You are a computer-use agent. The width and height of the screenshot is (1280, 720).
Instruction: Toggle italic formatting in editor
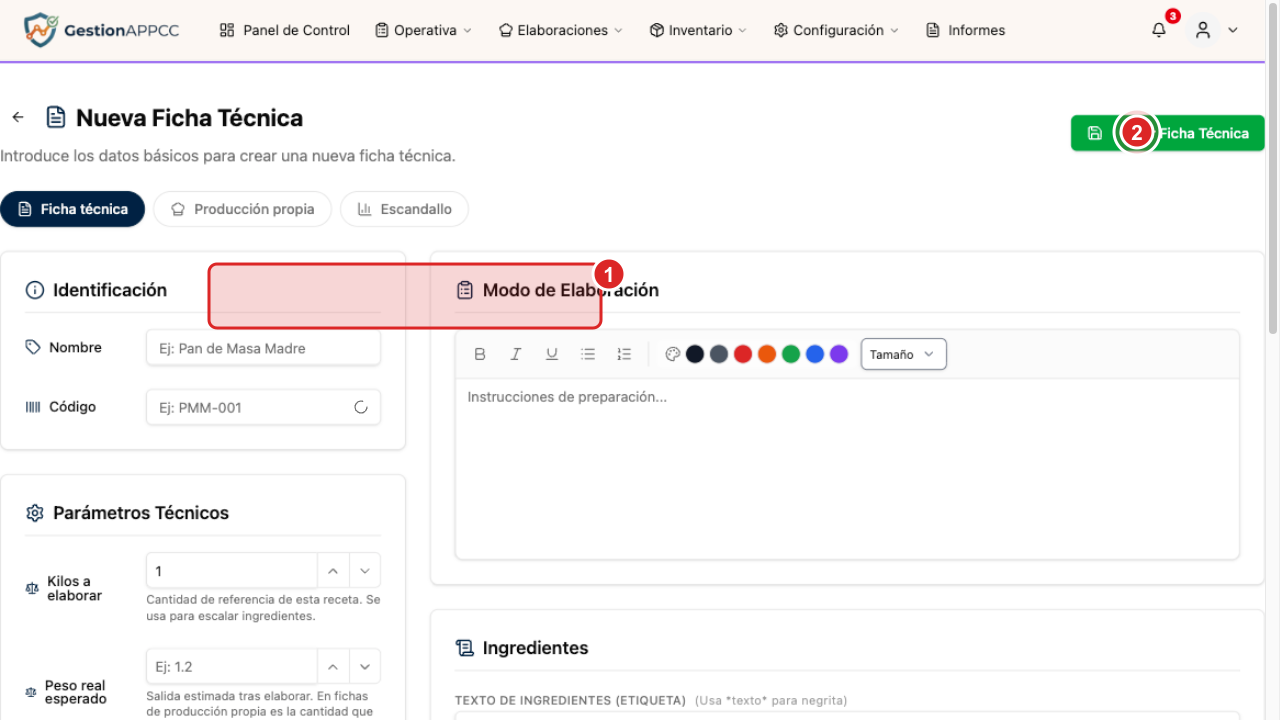pos(516,354)
